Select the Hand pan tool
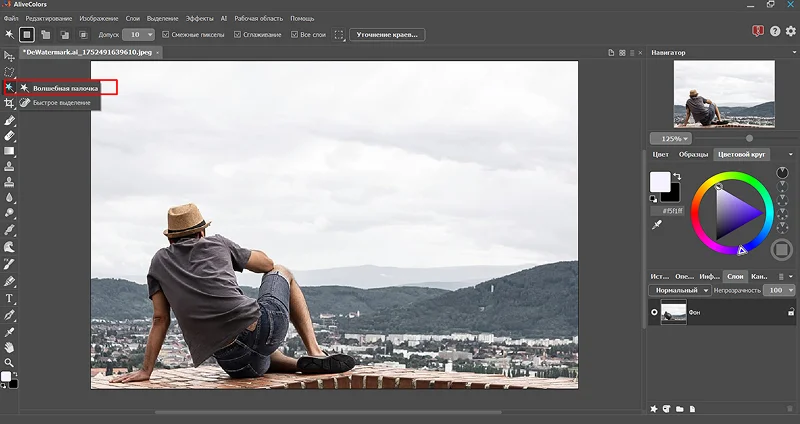This screenshot has height=424, width=800. click(9, 347)
